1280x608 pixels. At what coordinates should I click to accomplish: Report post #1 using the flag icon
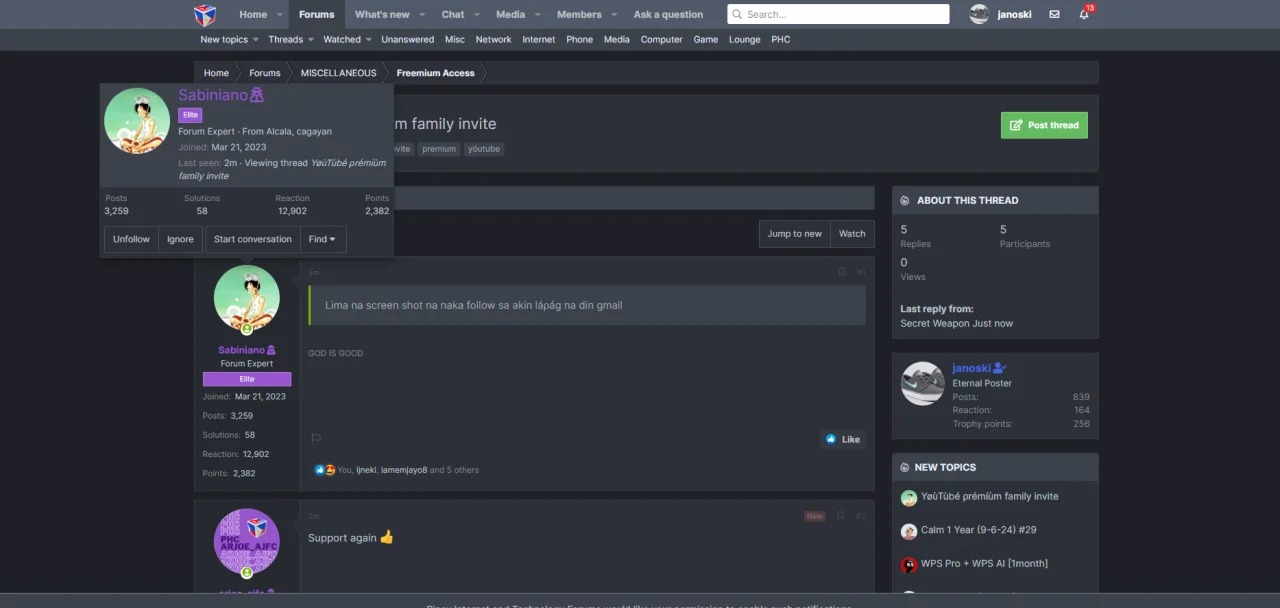[316, 438]
